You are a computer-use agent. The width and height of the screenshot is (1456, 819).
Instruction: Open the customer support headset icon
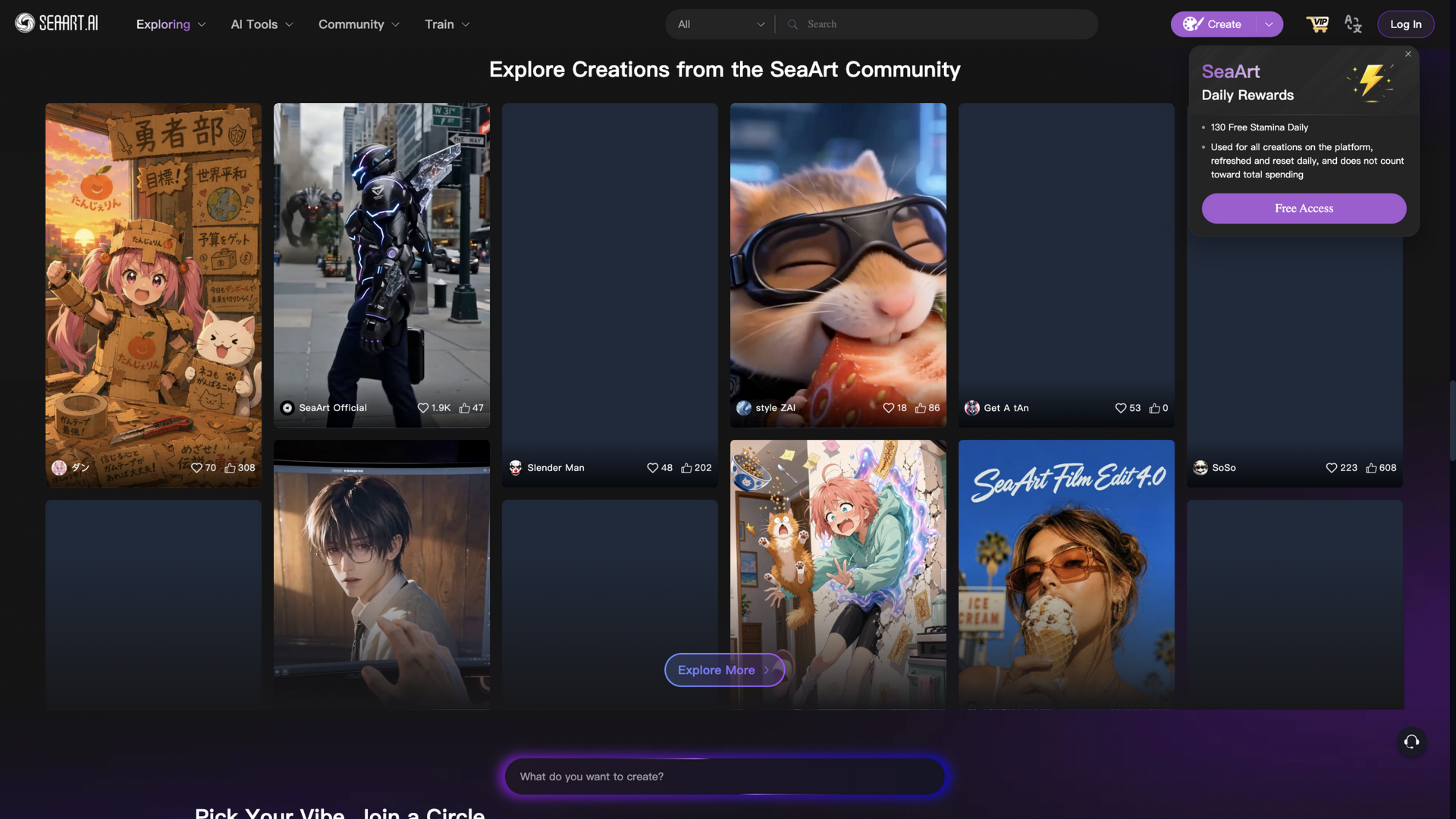1411,742
